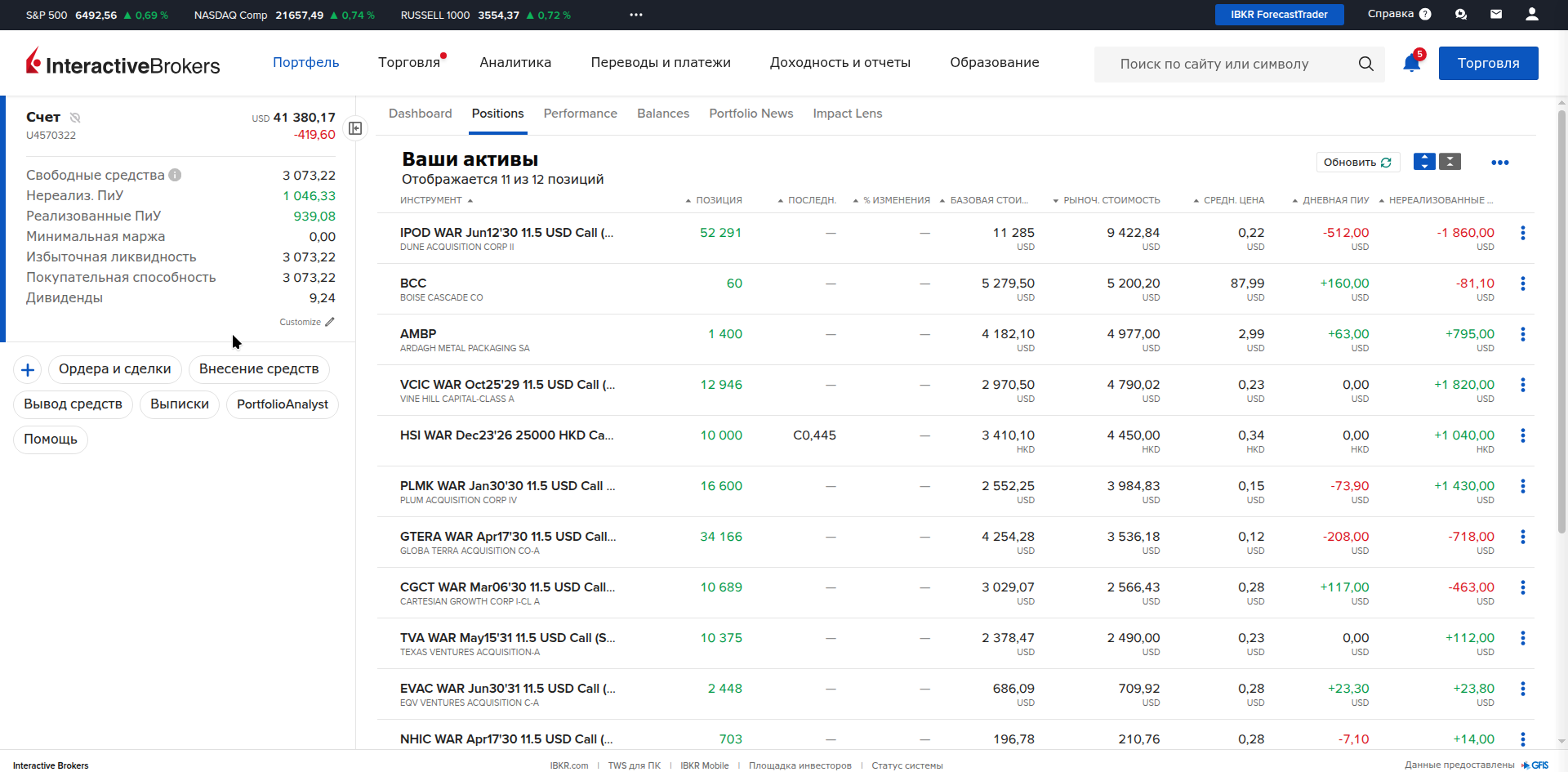Collapse the account sidebar panel
1568x772 pixels.
coord(355,128)
